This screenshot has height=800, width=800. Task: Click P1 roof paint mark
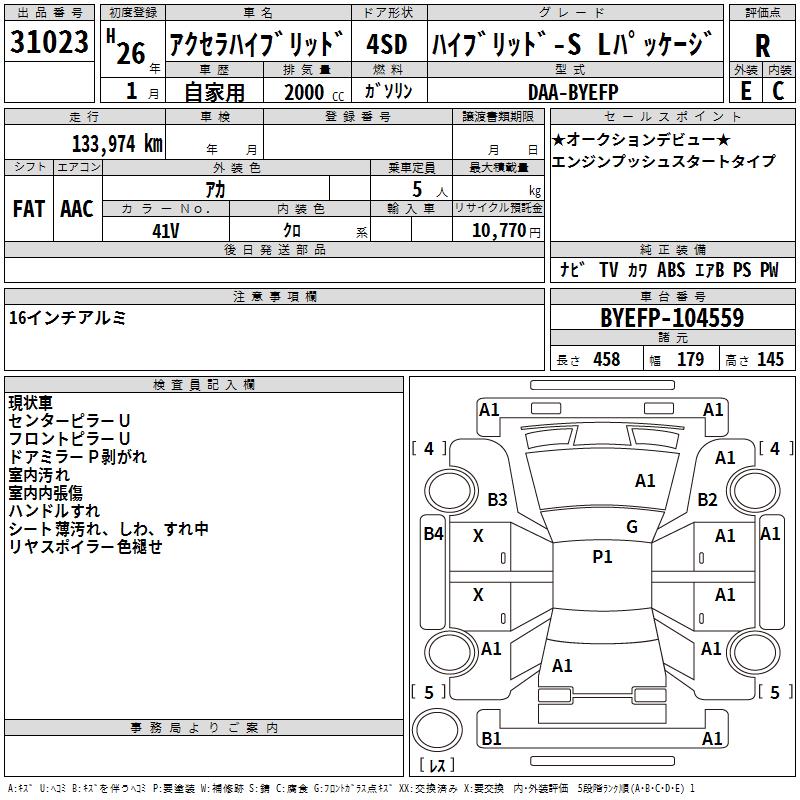tap(602, 557)
